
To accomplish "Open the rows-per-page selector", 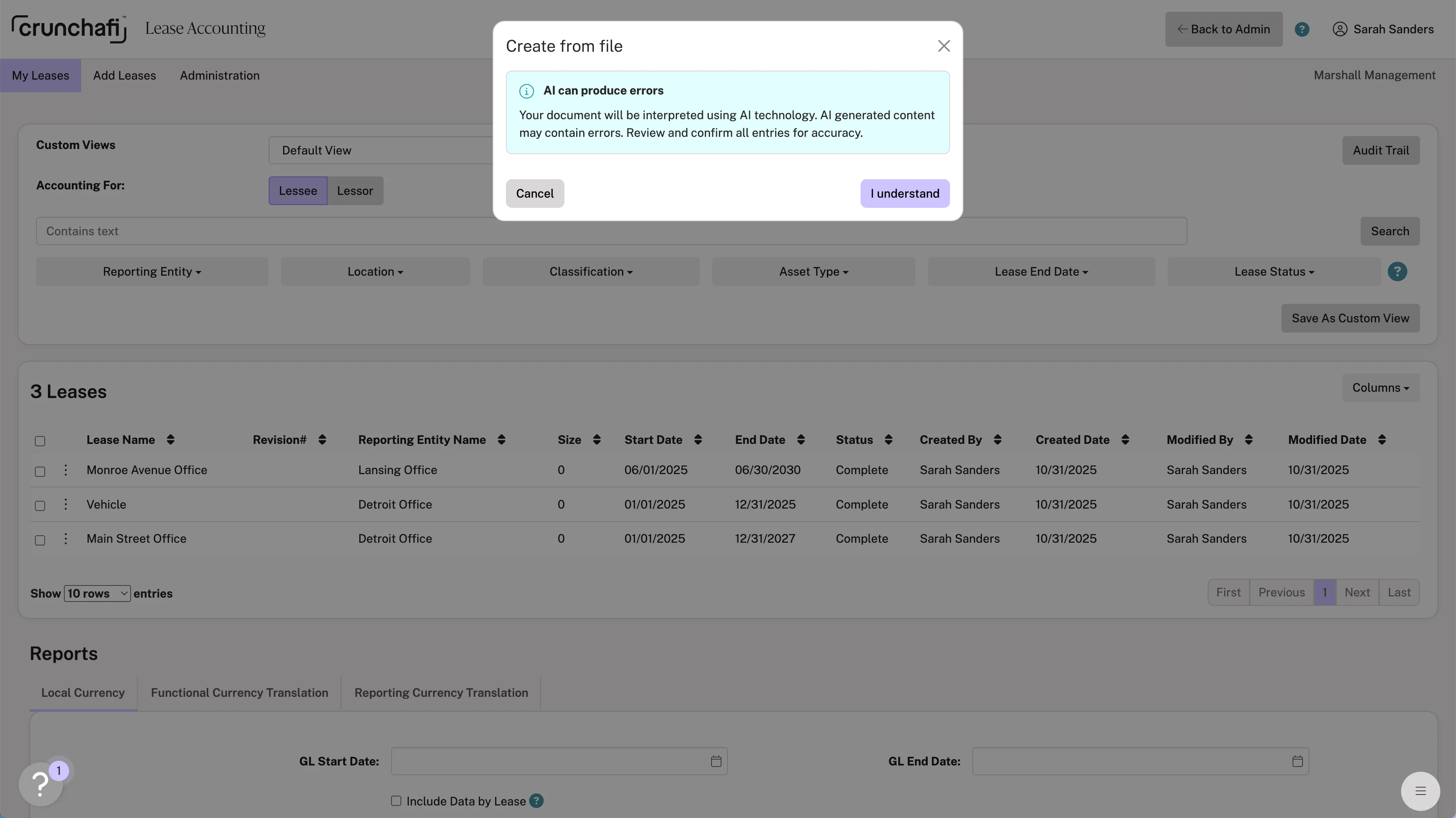I will click(97, 594).
